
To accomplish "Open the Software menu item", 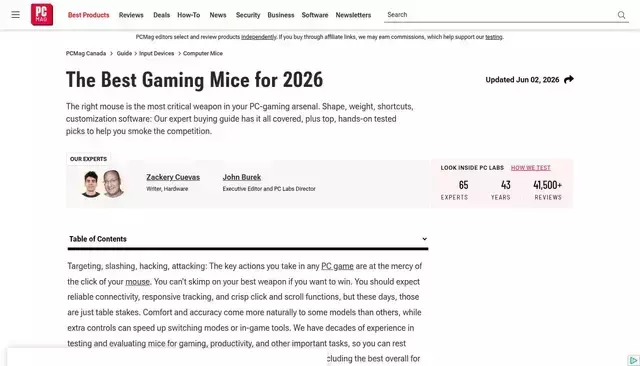I will [315, 15].
